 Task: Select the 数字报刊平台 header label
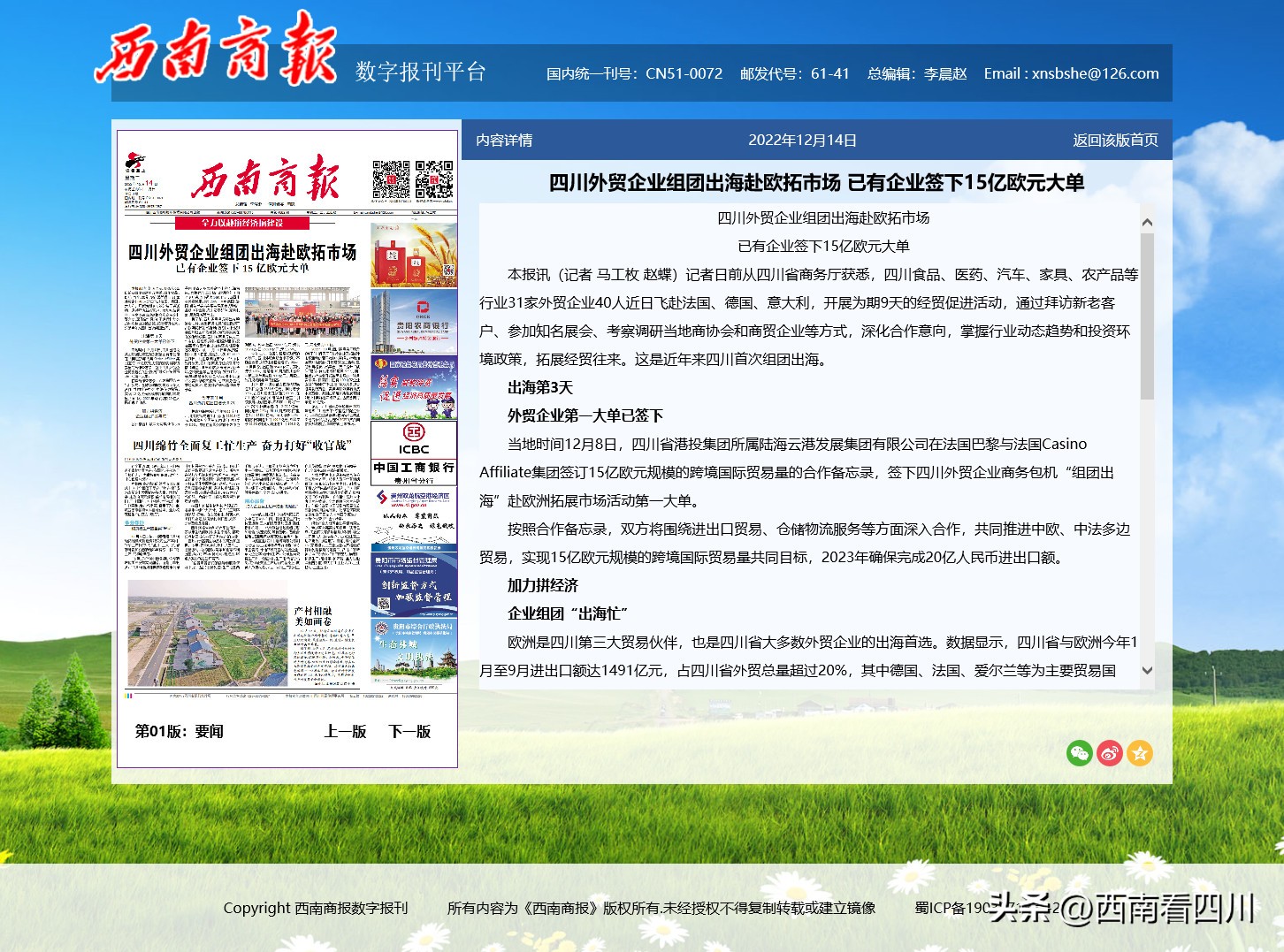coord(420,72)
